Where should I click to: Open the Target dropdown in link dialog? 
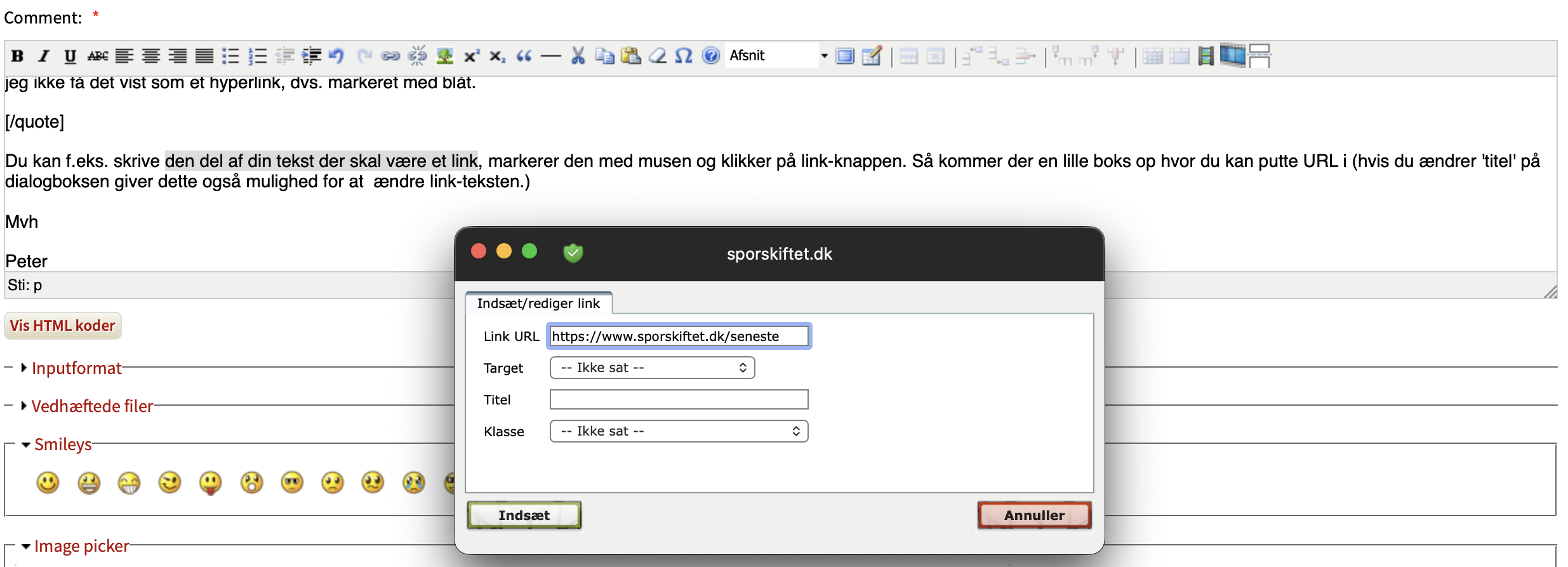coord(652,368)
